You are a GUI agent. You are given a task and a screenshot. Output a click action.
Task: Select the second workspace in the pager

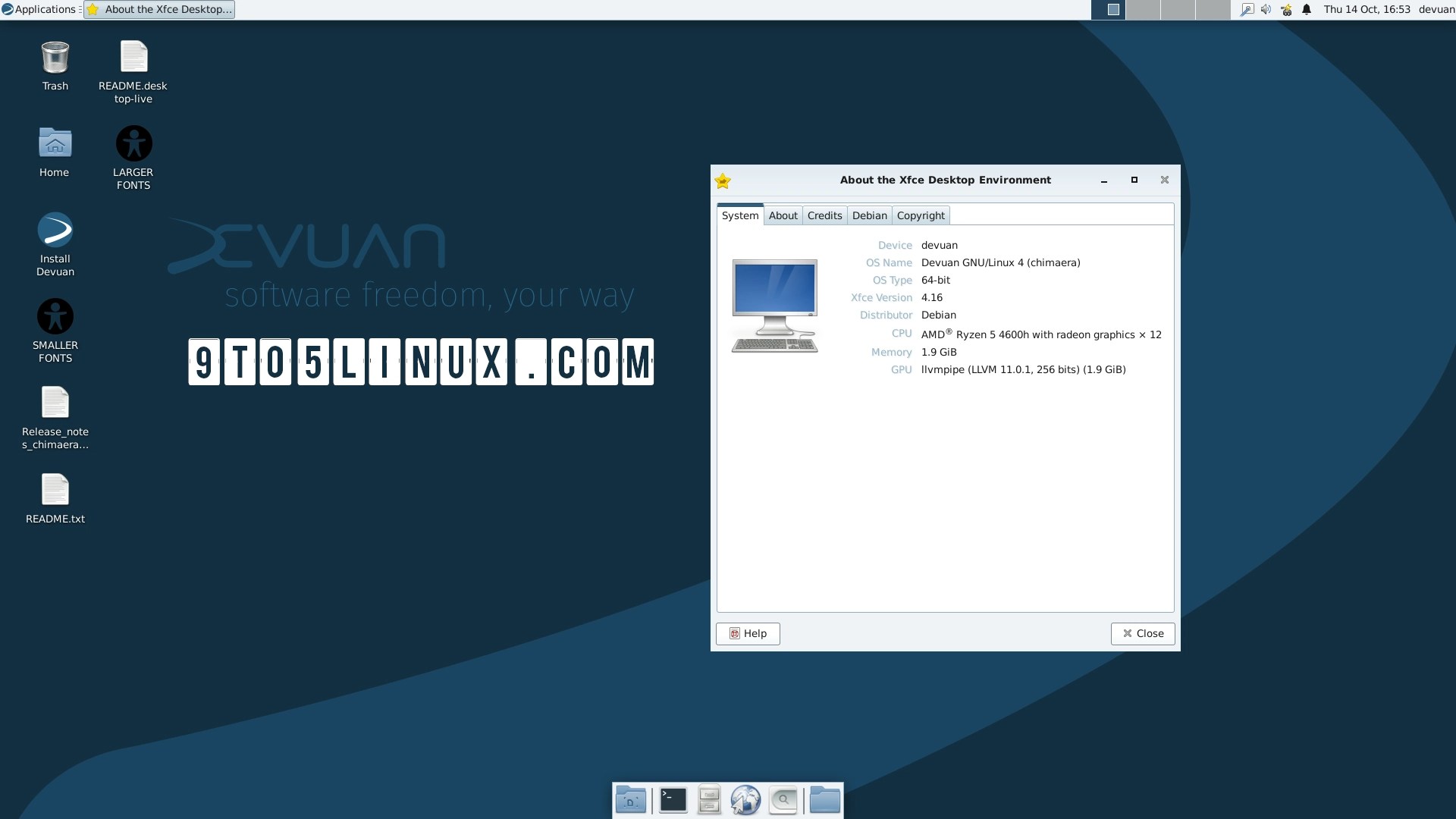(x=1144, y=9)
